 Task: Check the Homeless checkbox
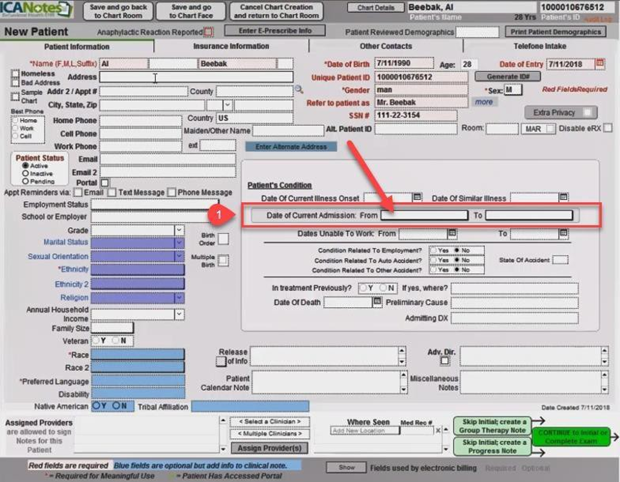pos(14,75)
